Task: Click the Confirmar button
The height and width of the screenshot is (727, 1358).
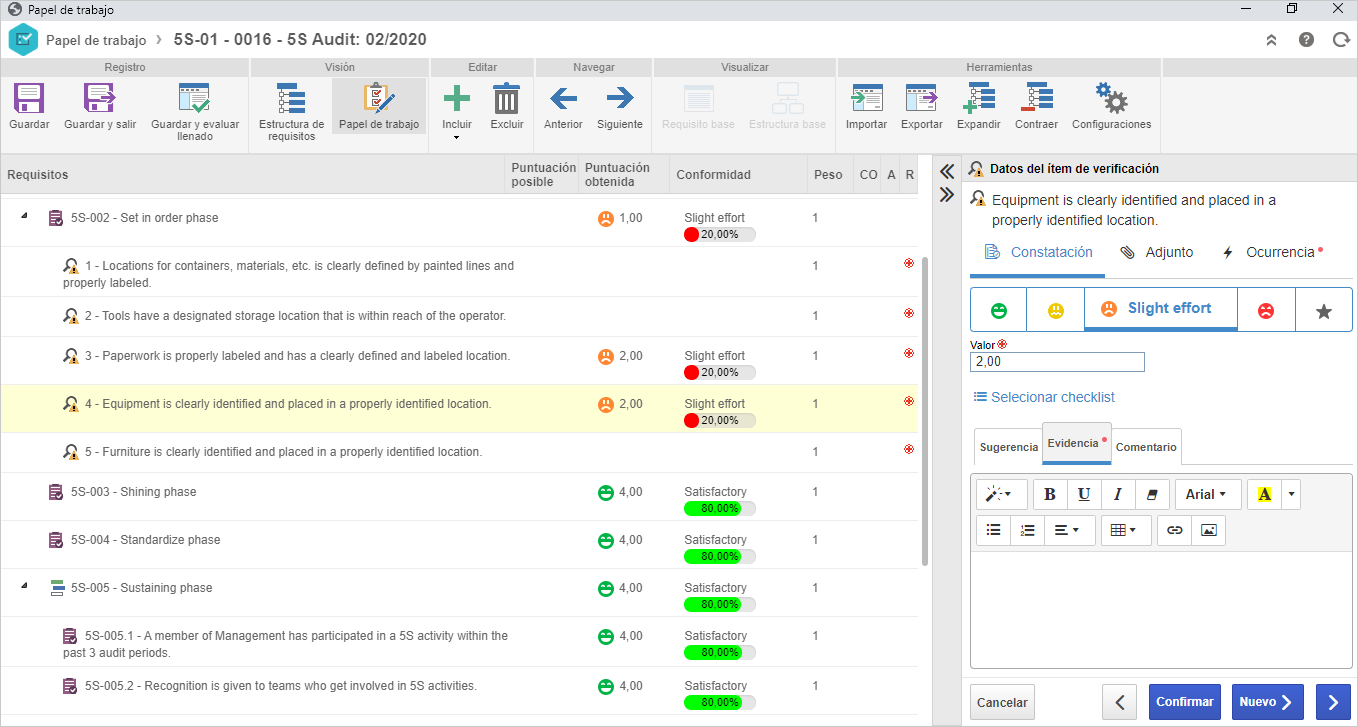Action: [1185, 702]
